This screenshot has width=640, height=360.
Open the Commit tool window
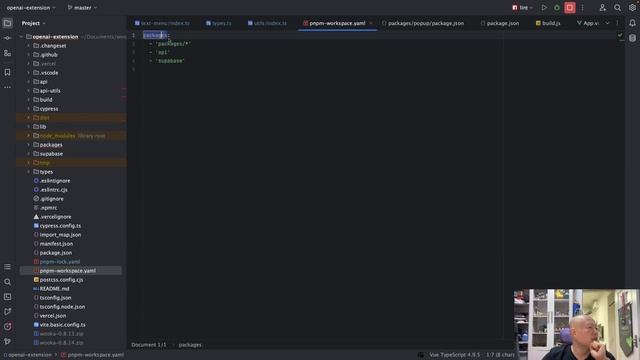(x=7, y=38)
